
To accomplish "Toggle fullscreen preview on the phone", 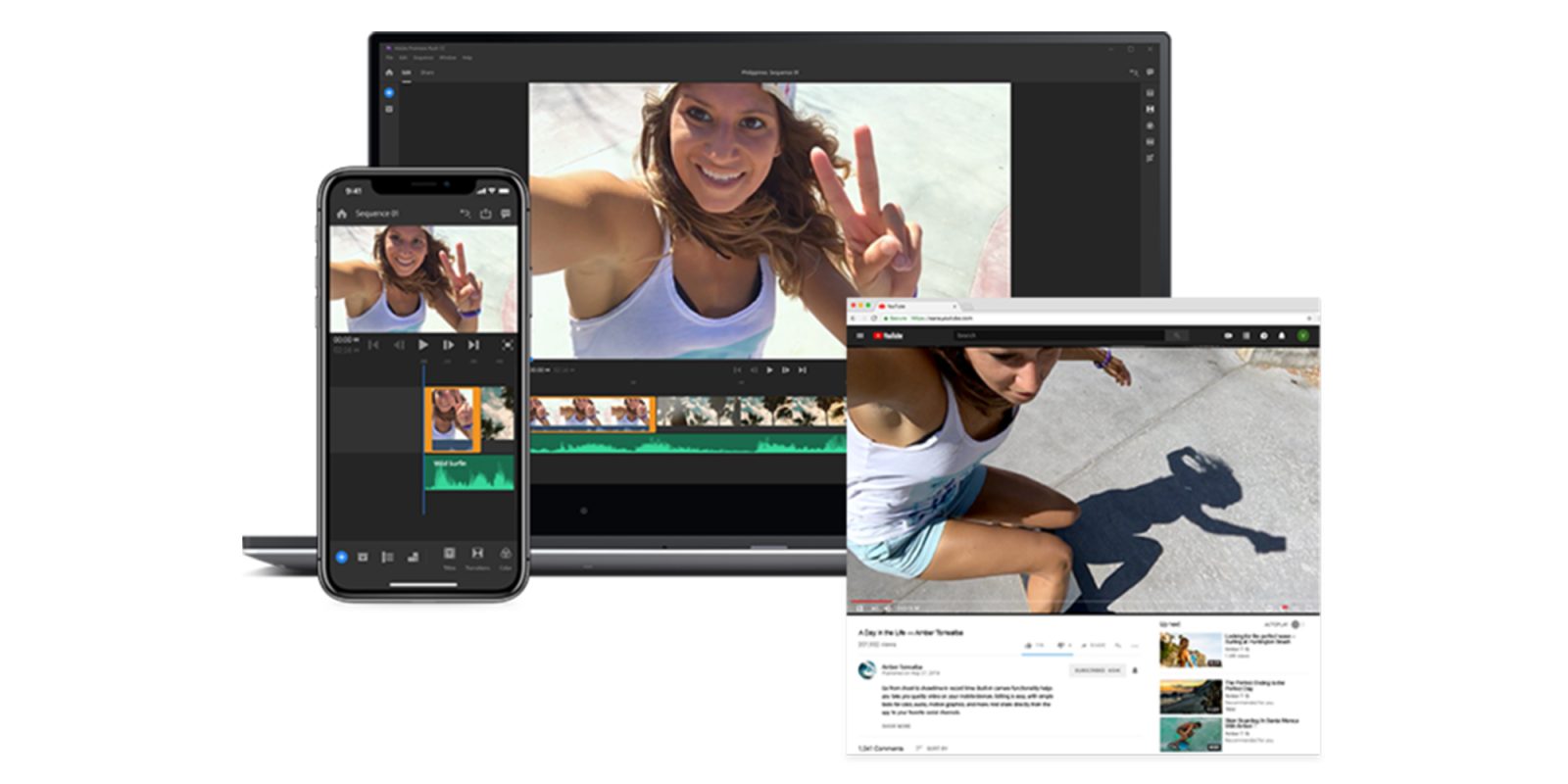I will click(x=507, y=345).
